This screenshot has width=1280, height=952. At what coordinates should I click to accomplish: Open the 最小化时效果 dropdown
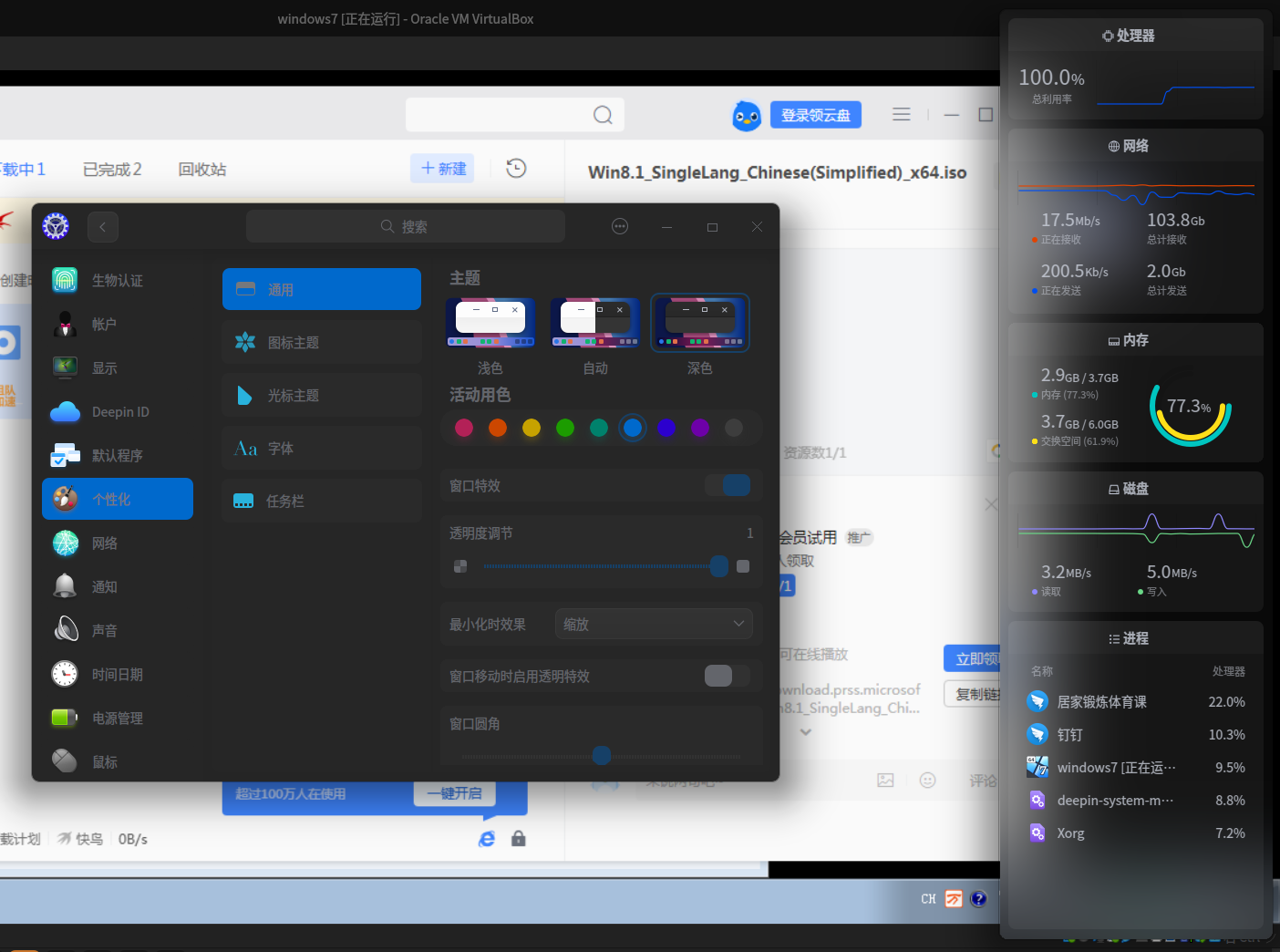coord(653,624)
